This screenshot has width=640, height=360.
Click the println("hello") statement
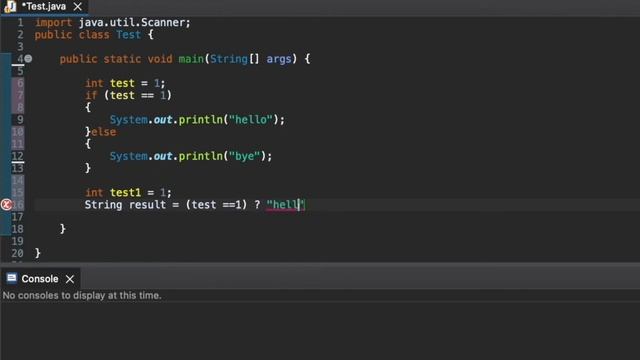pos(197,120)
